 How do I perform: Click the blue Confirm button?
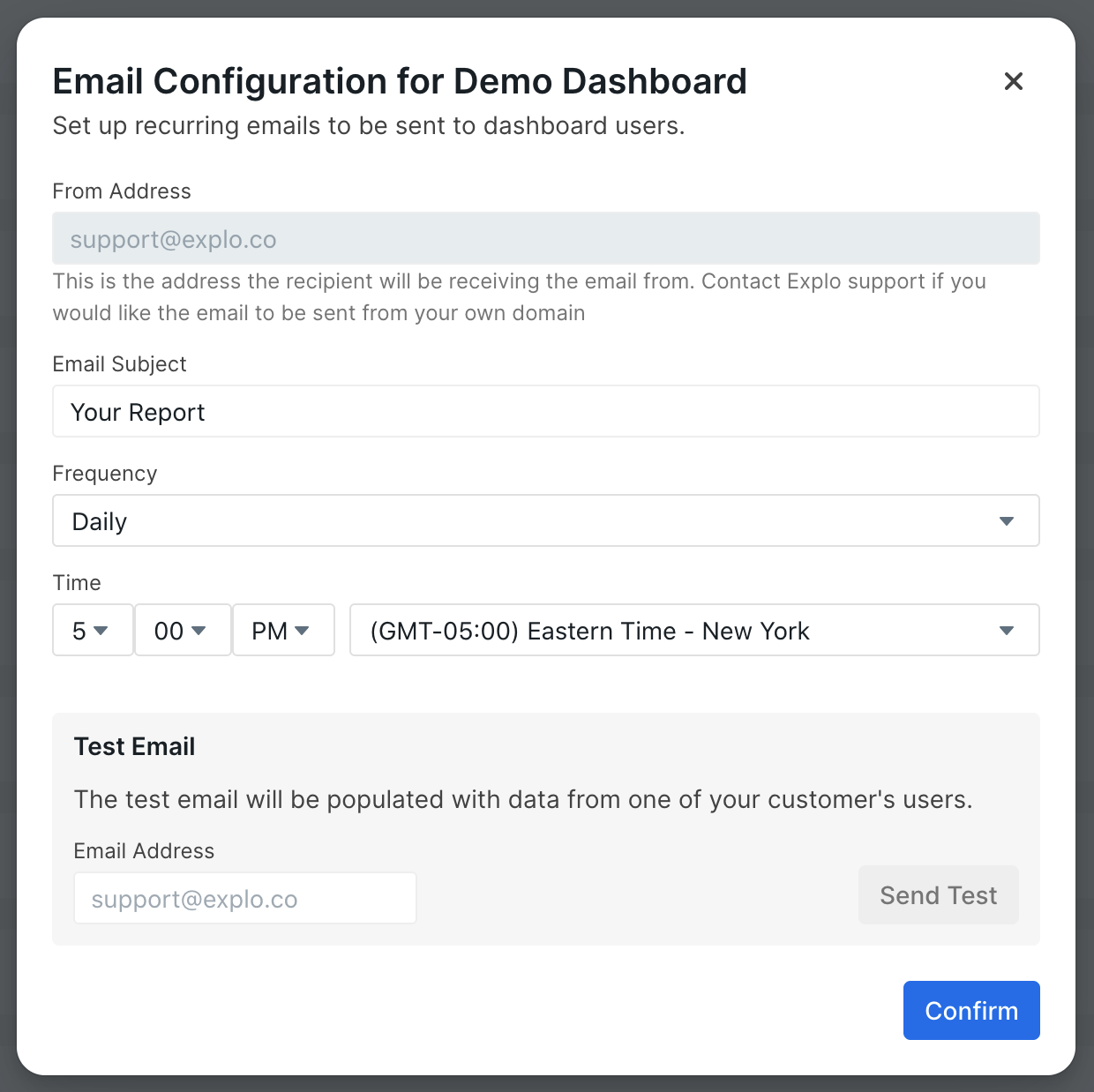click(x=970, y=1011)
